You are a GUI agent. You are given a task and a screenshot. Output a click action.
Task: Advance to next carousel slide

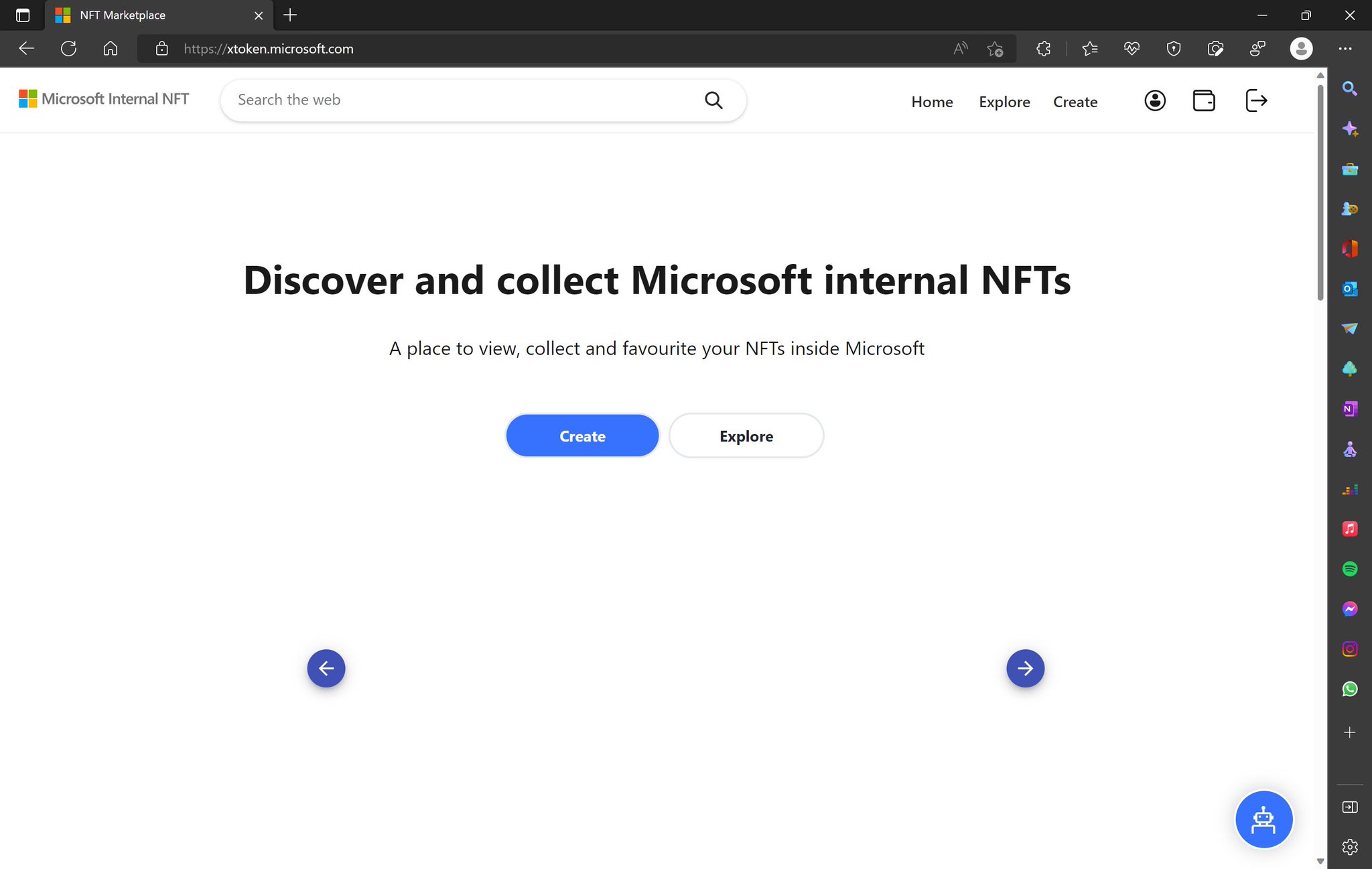click(1025, 668)
